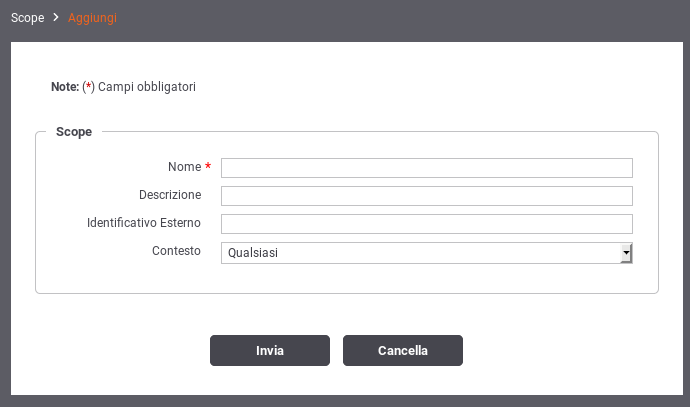Click the Nome field label
The image size is (690, 407).
click(184, 167)
